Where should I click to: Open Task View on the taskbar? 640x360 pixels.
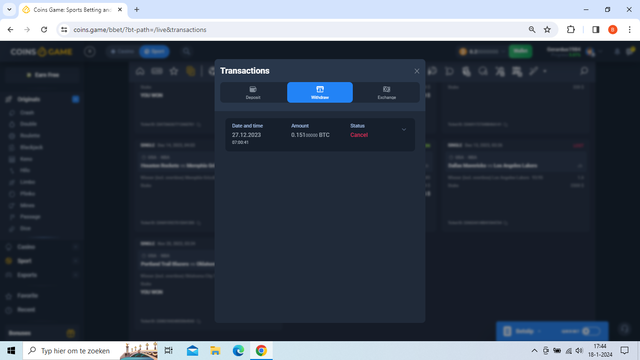pyautogui.click(x=168, y=351)
